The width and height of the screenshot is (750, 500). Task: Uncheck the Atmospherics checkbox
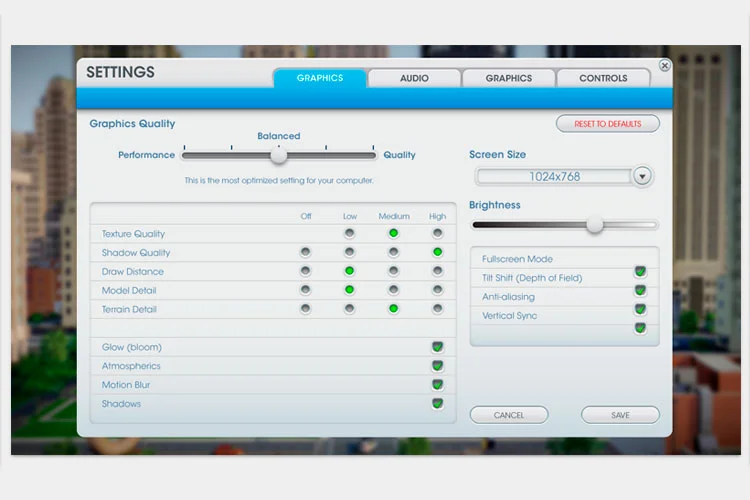tap(437, 366)
